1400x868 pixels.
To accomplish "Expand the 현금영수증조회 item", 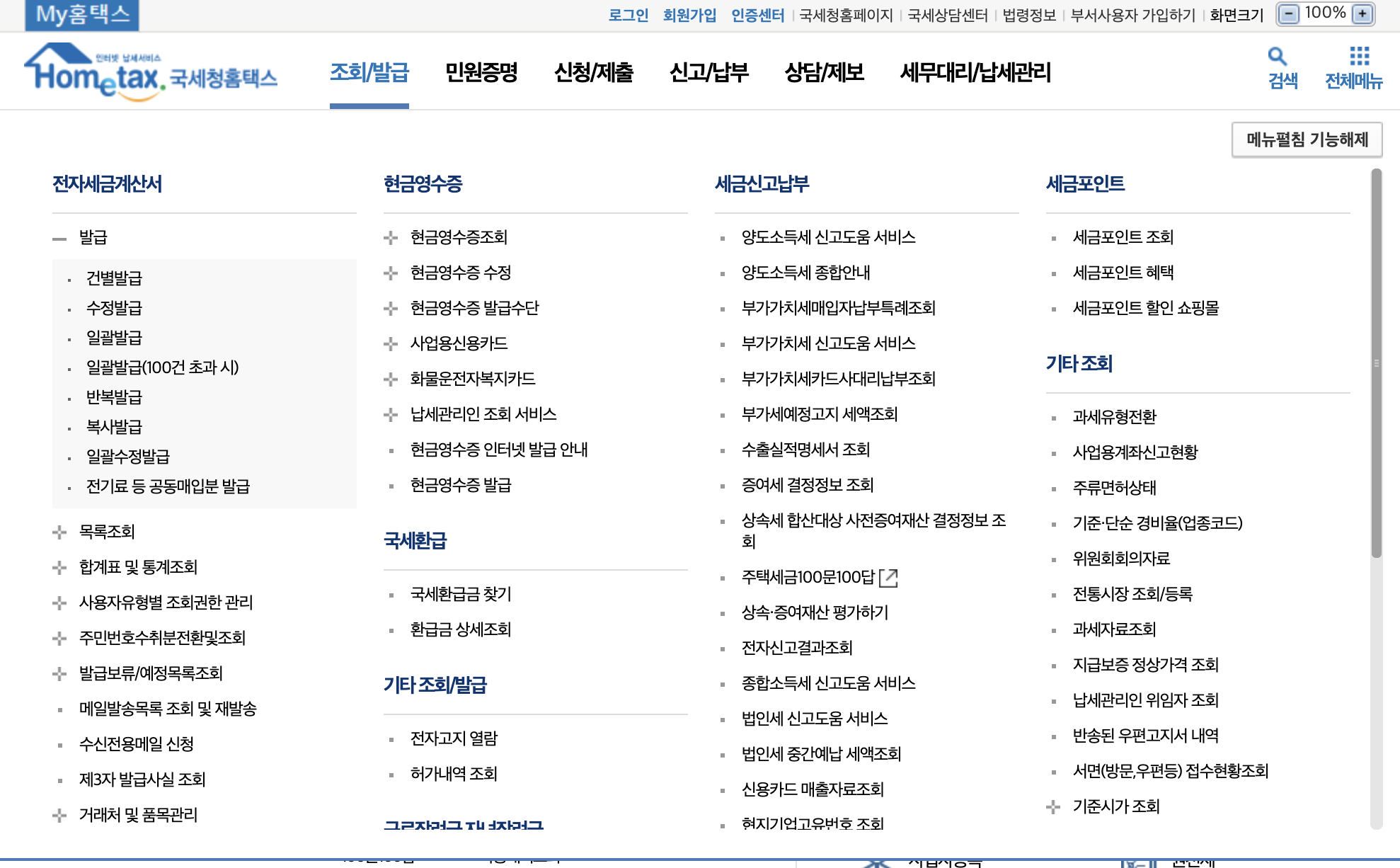I will click(391, 238).
